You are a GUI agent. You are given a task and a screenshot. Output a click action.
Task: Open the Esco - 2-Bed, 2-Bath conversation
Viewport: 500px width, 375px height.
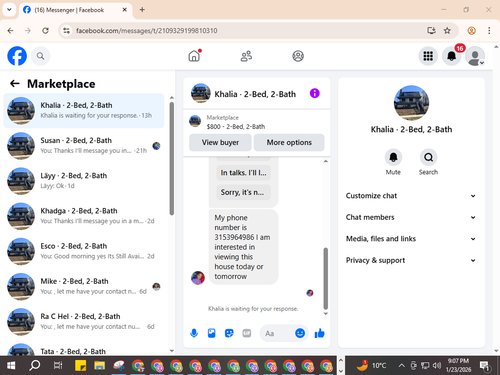tap(84, 251)
